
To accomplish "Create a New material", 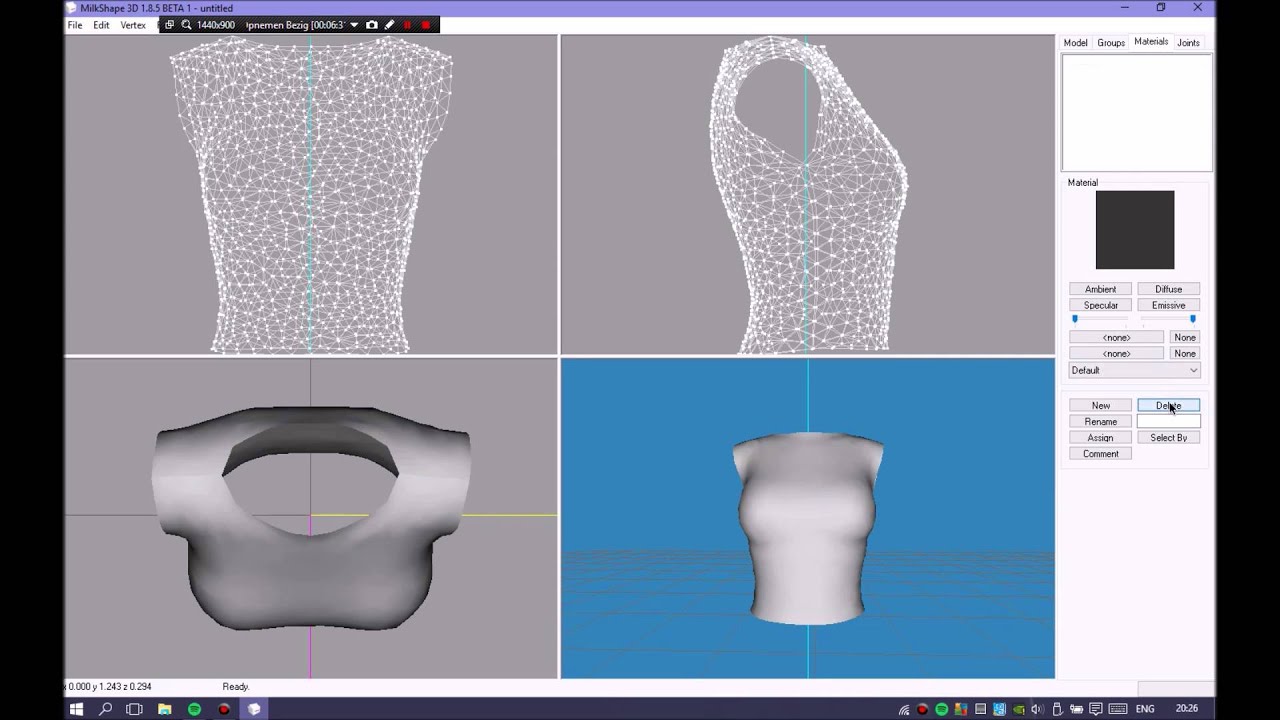I will (1100, 405).
